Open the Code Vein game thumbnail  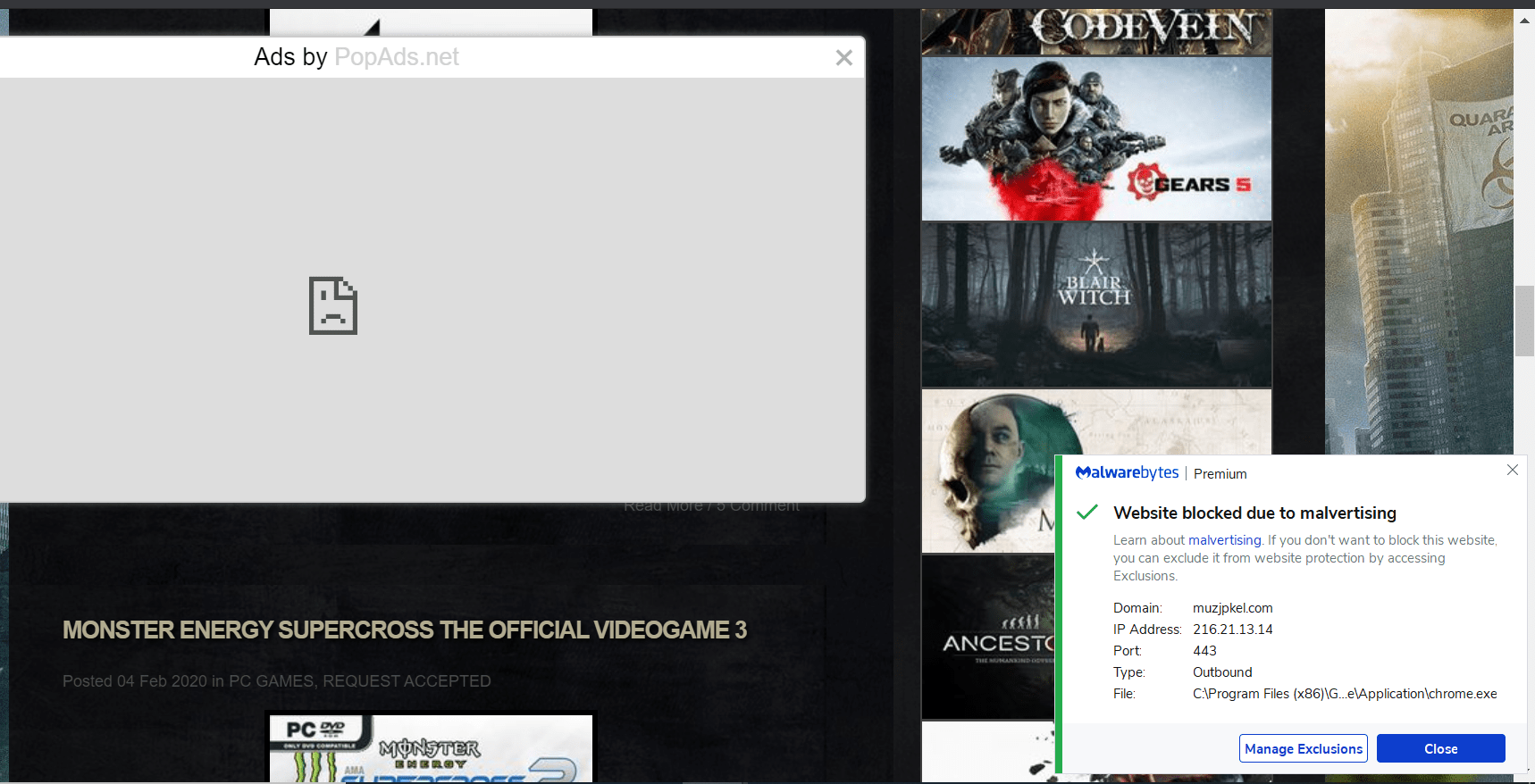(1096, 32)
